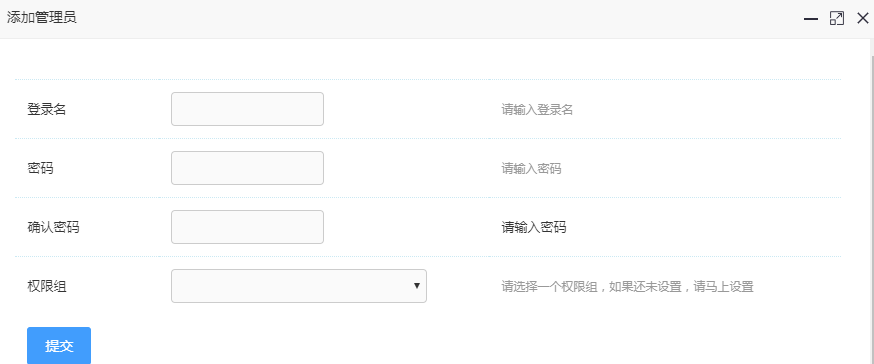Focus the 登录名 input field
The height and width of the screenshot is (364, 874).
[x=247, y=109]
